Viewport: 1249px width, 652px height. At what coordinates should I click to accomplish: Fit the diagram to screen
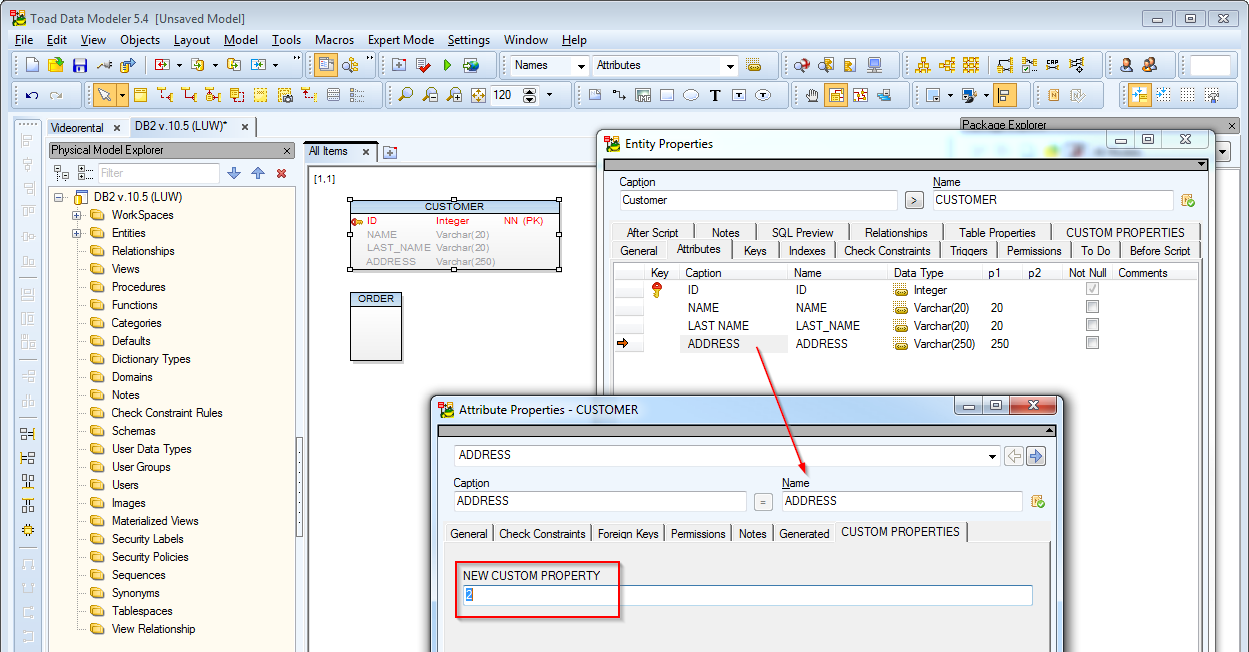[478, 95]
